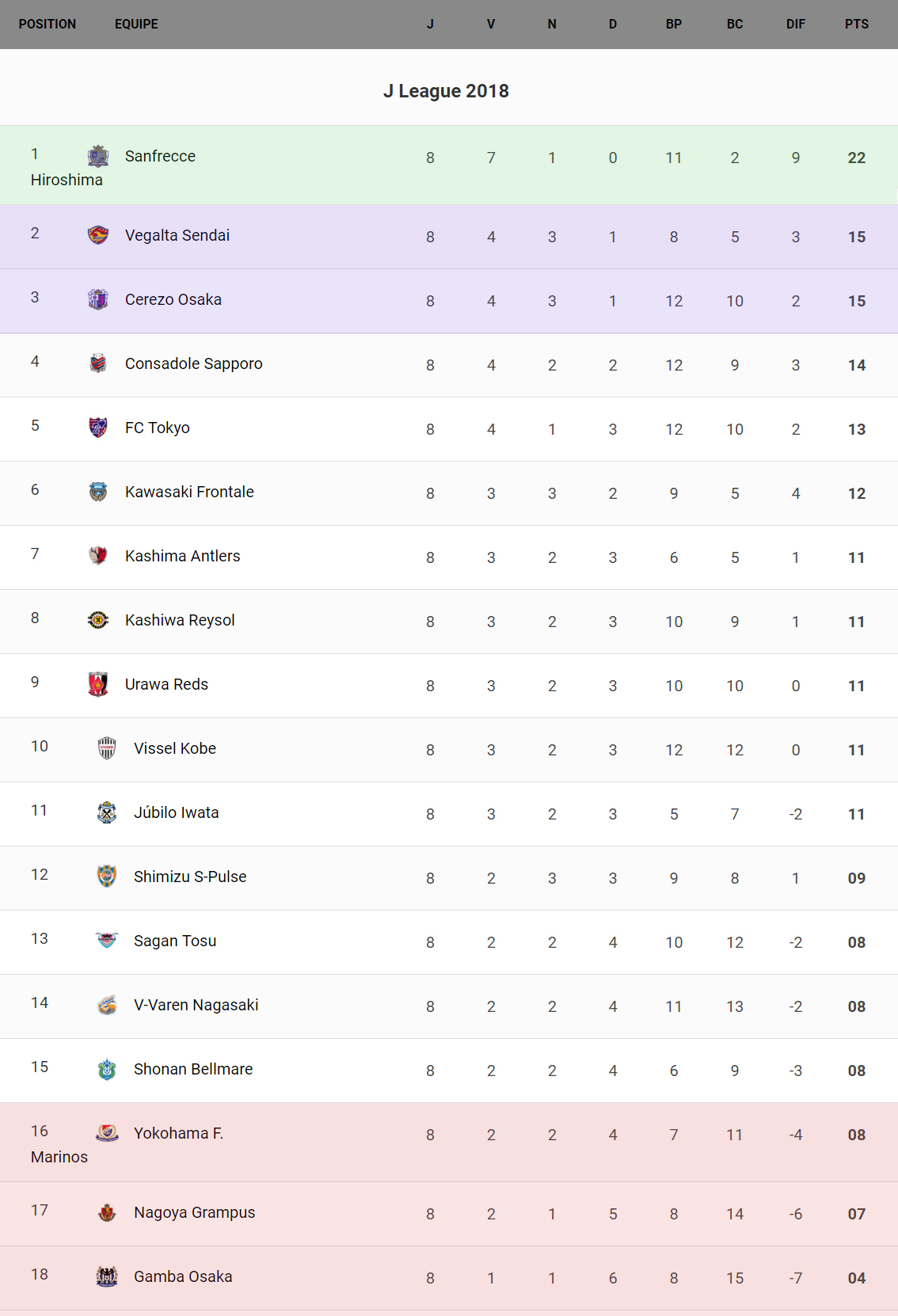This screenshot has height=1316, width=898.
Task: Open the Kashima Antlers team name
Action: click(182, 556)
